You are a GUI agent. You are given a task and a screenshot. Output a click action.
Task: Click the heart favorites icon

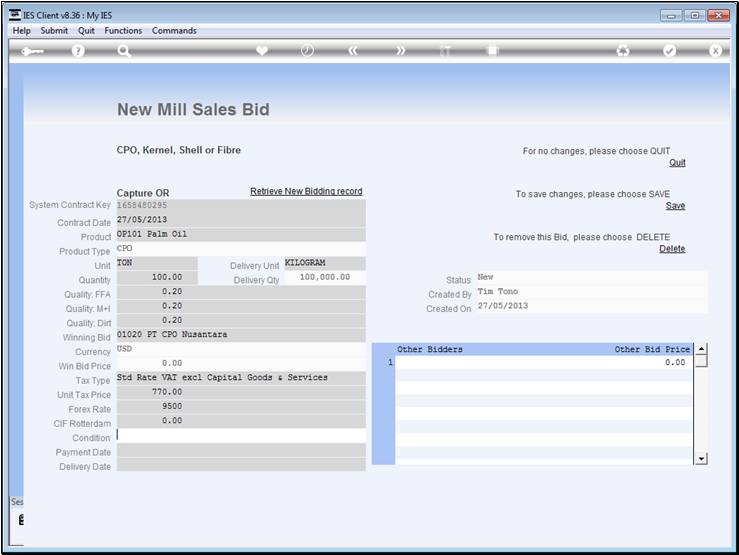click(262, 50)
